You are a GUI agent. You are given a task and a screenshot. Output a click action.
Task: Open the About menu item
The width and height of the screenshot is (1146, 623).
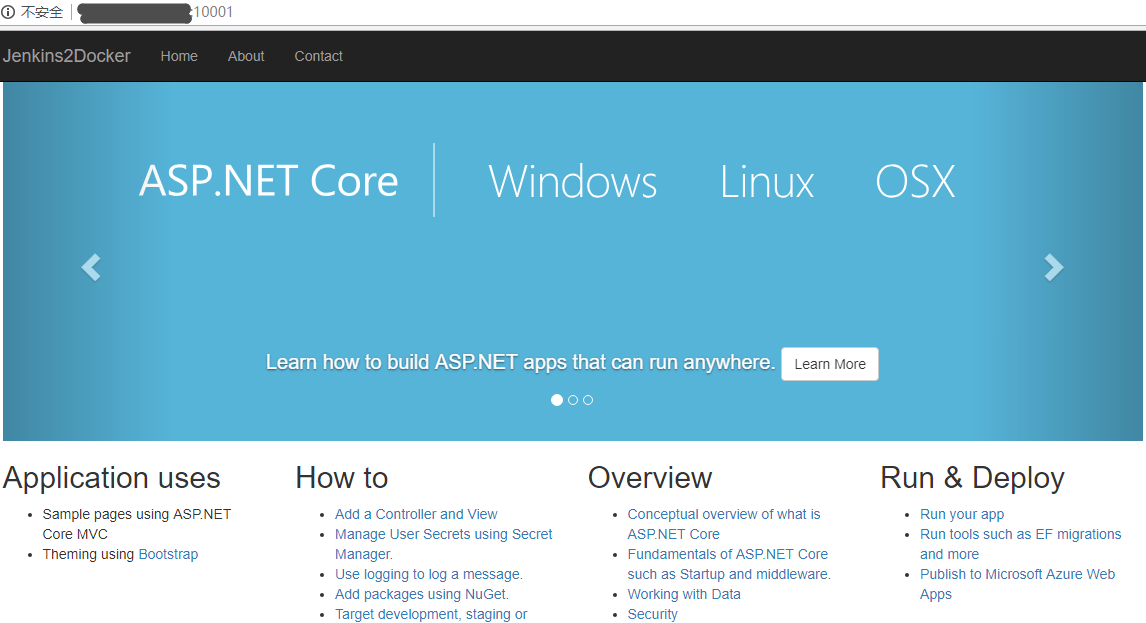tap(246, 56)
